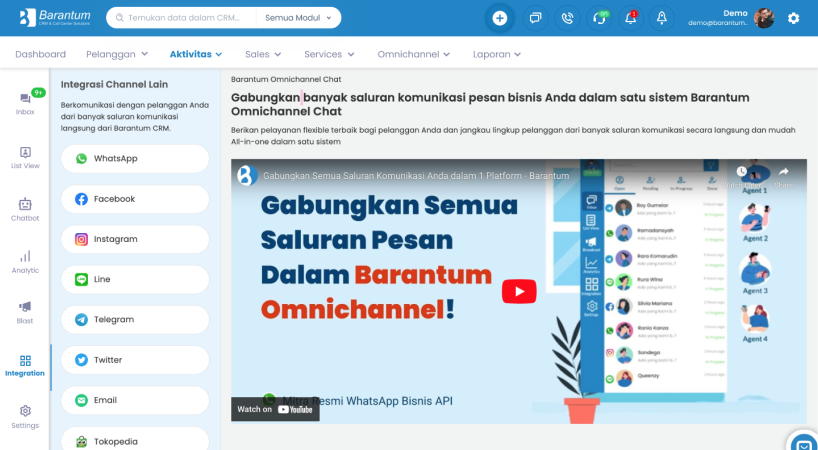
Task: Expand the Pelanggan menu dropdown
Action: 117,54
